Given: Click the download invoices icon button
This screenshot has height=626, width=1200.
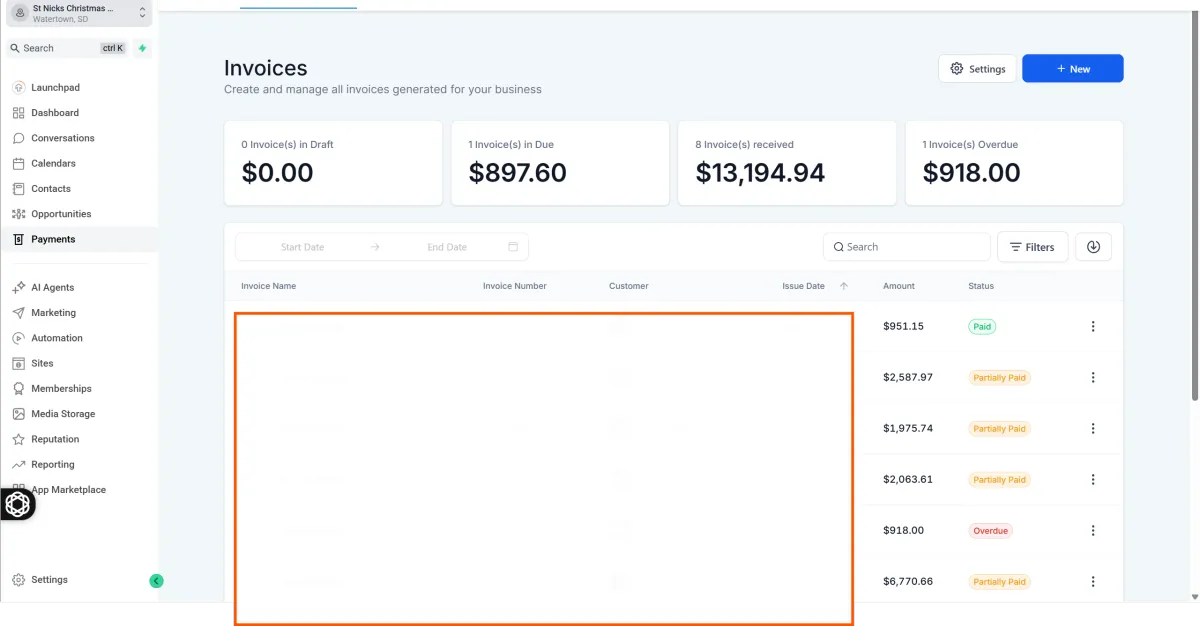Looking at the screenshot, I should pyautogui.click(x=1093, y=247).
